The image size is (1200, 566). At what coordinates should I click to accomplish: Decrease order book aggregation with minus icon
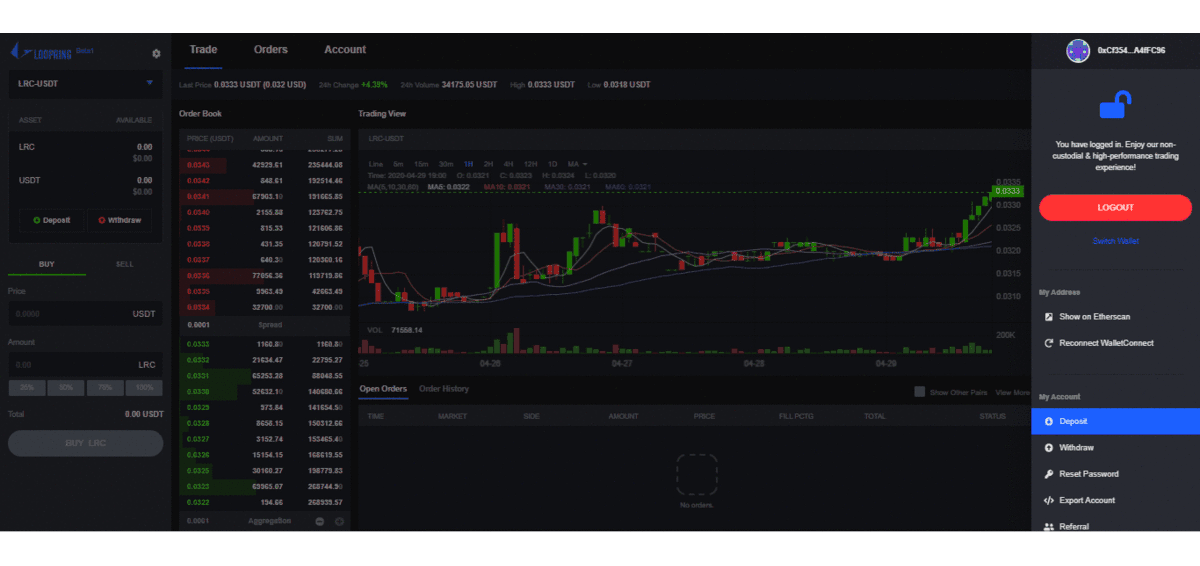click(320, 521)
